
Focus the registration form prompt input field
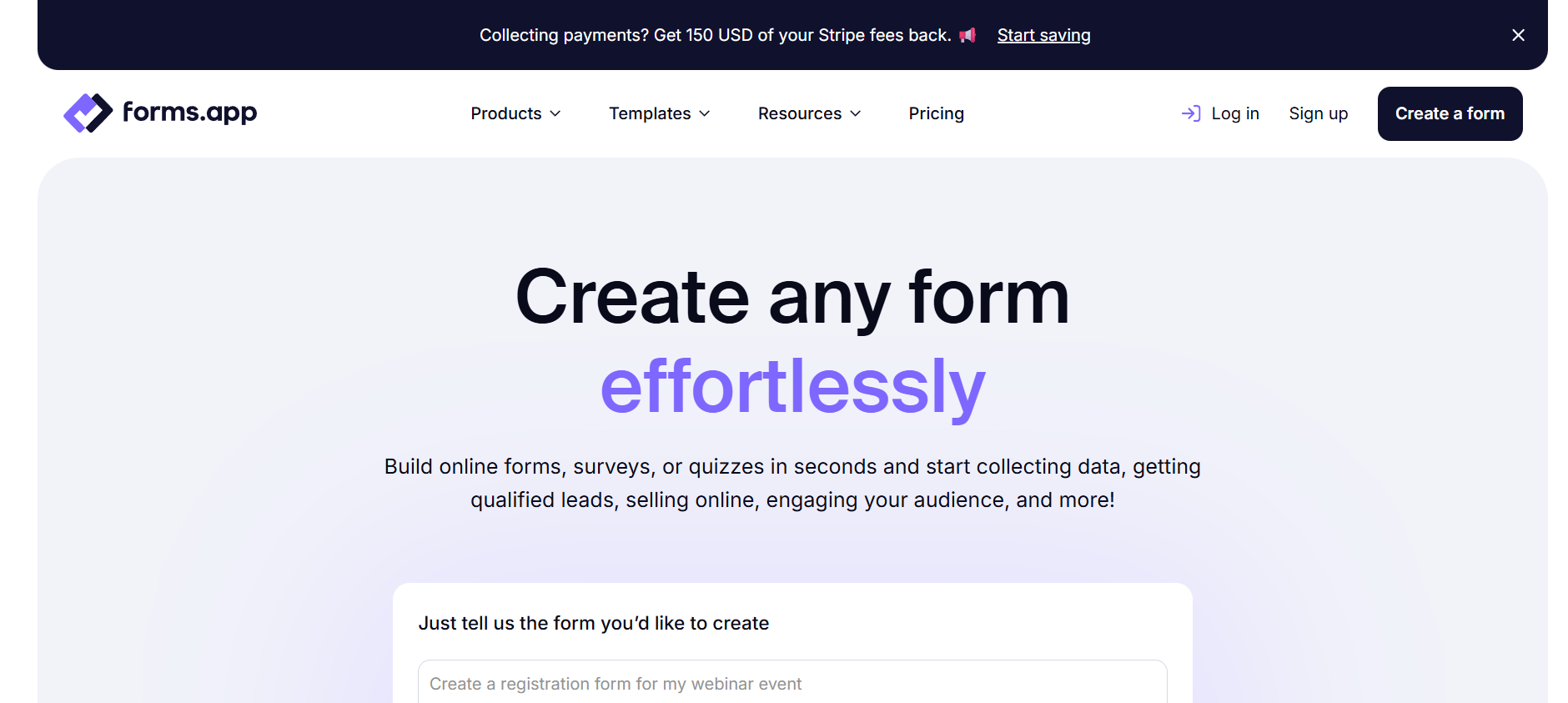click(792, 682)
